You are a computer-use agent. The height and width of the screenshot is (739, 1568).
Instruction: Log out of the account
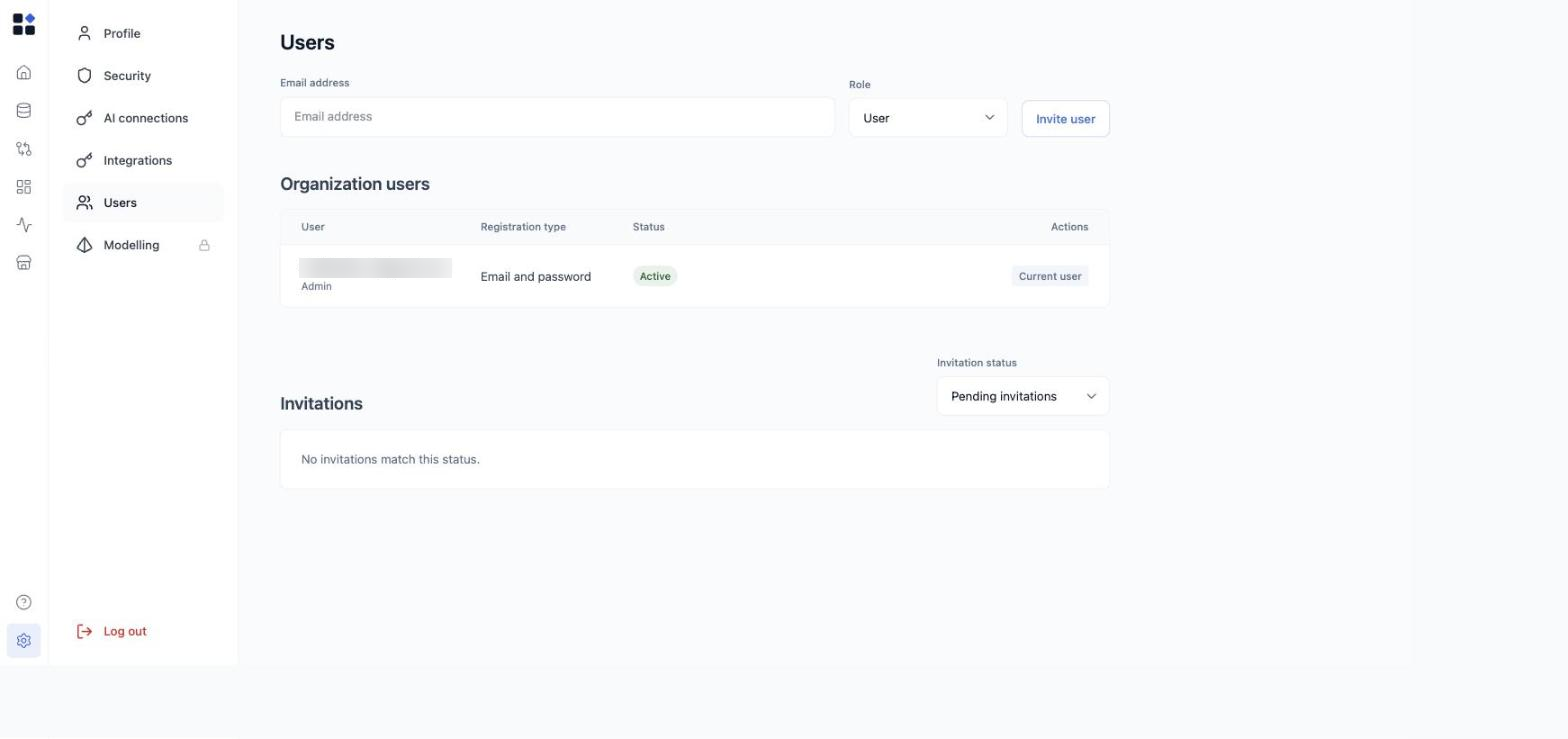coord(112,632)
